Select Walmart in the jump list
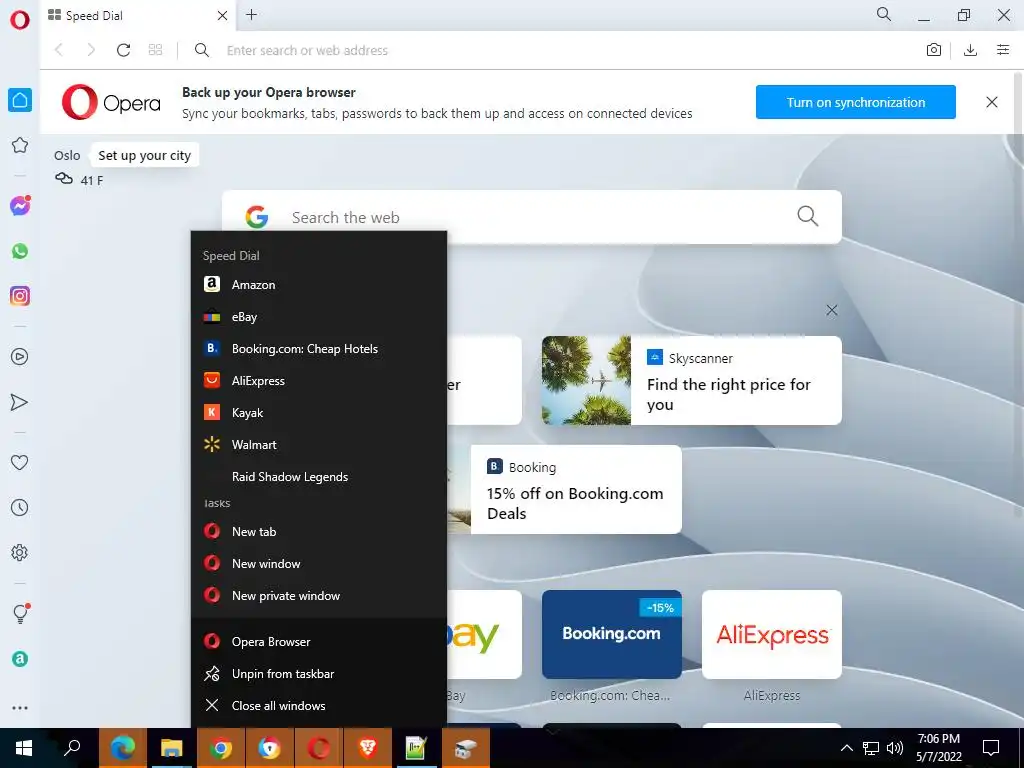 coord(319,445)
